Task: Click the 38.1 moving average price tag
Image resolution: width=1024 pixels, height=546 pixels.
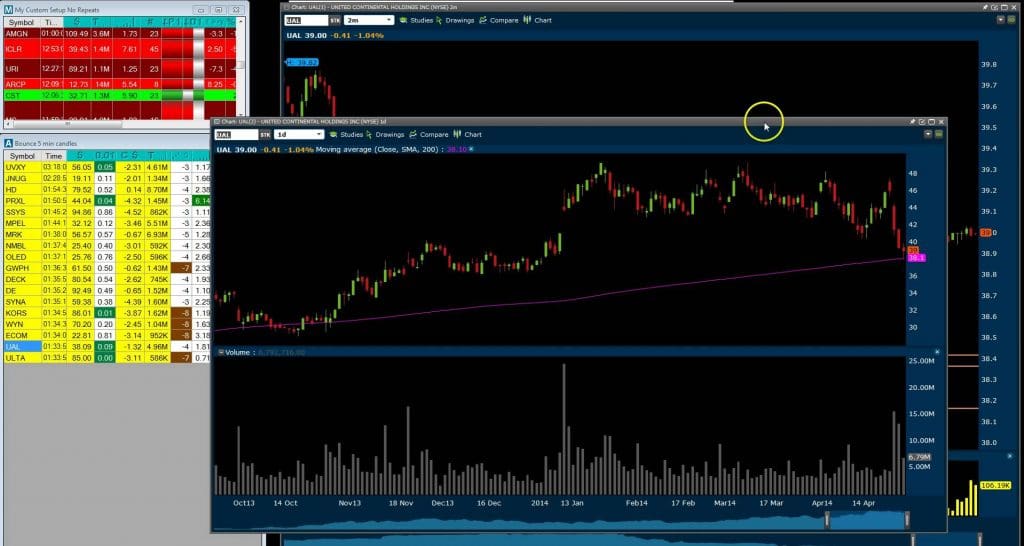Action: (916, 258)
